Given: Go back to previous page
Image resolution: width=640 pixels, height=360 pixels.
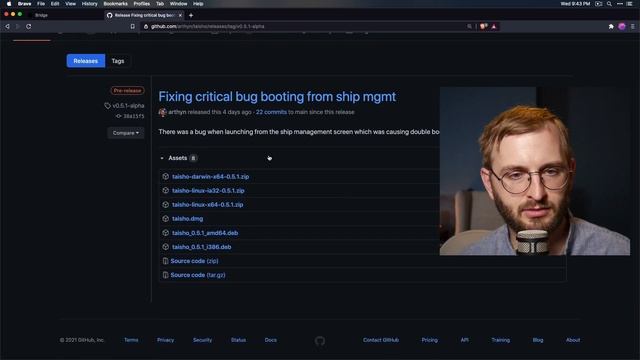Looking at the screenshot, I should (x=7, y=26).
